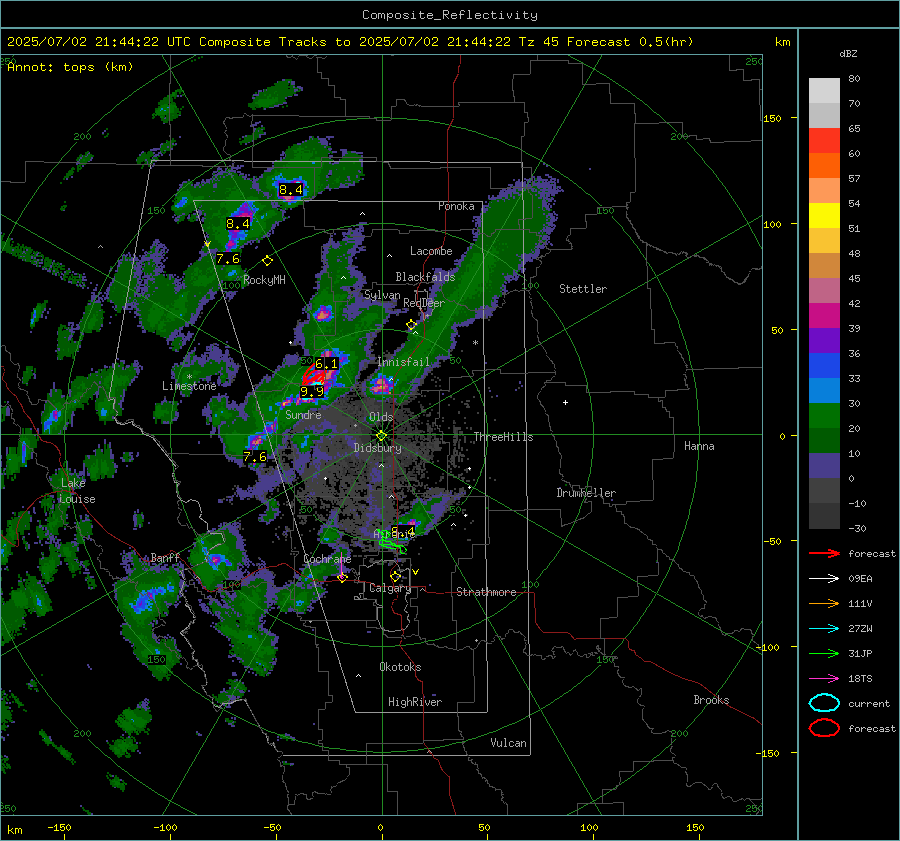The image size is (900, 841).
Task: Click the Sylvan city label
Action: point(382,295)
